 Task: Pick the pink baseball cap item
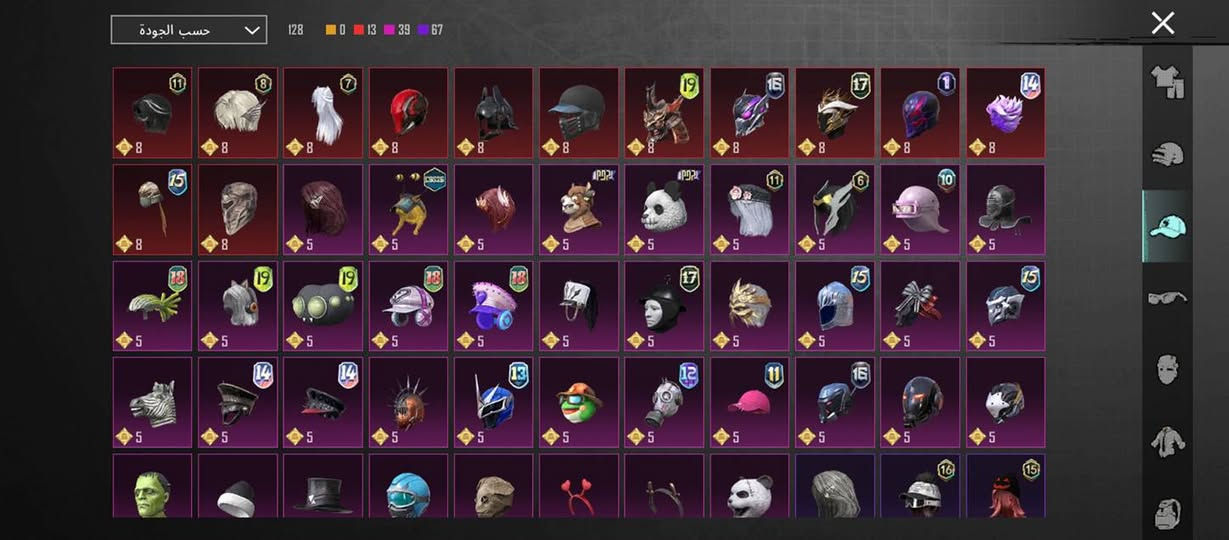749,402
